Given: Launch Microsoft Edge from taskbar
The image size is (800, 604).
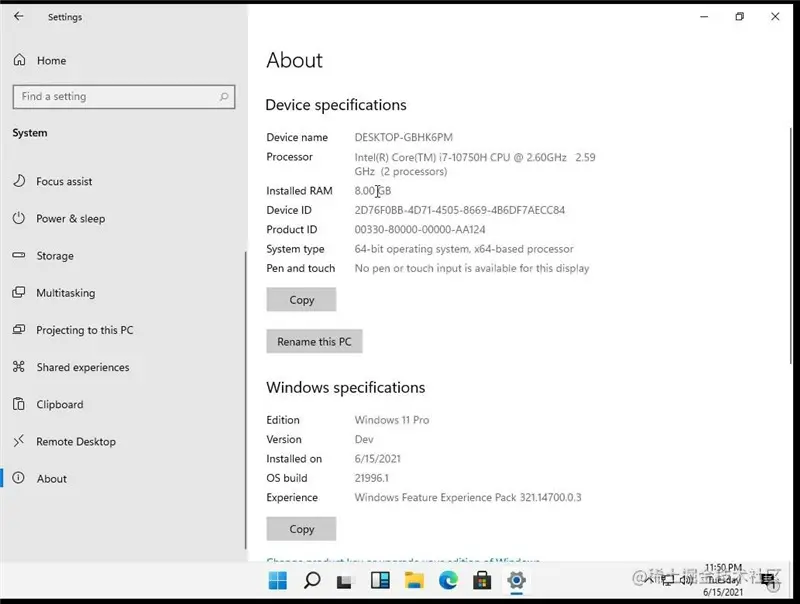Looking at the screenshot, I should pos(448,581).
